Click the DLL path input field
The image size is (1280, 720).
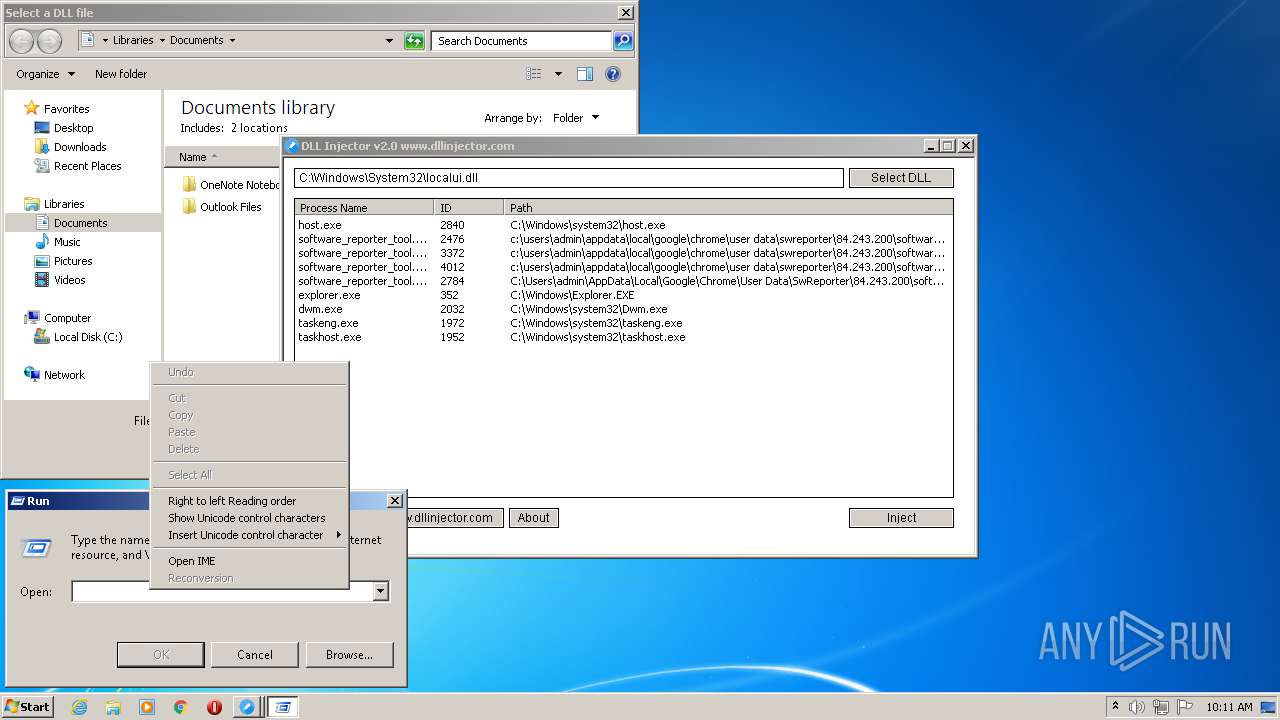point(569,178)
